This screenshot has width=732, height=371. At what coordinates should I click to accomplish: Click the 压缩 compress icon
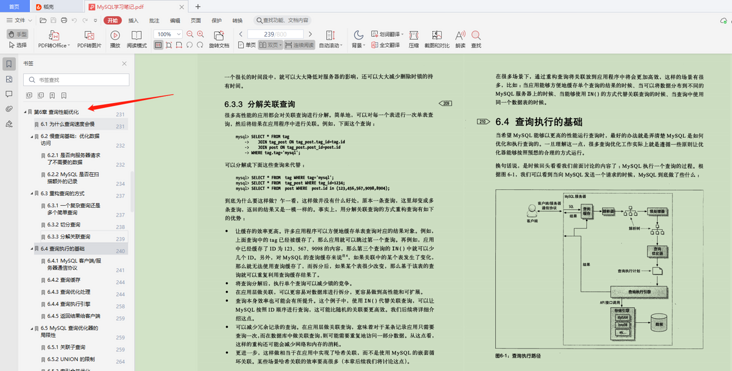coord(414,39)
